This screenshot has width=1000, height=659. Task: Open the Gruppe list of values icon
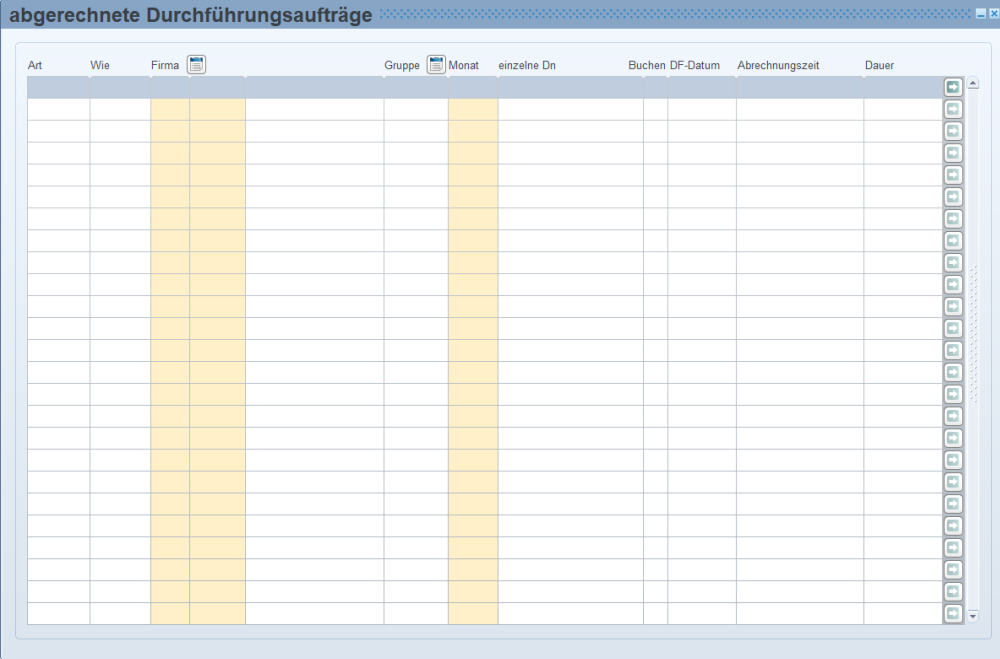(436, 64)
